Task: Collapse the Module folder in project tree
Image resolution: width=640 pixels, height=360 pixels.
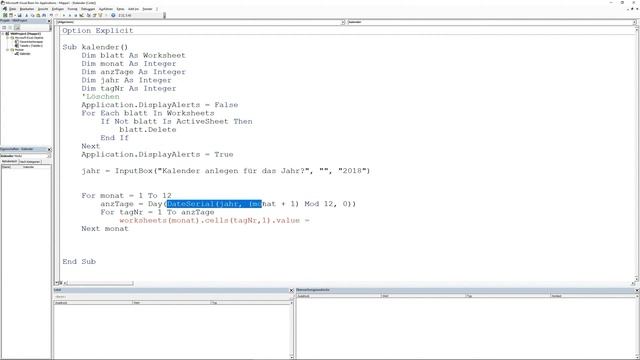Action: tap(7, 50)
